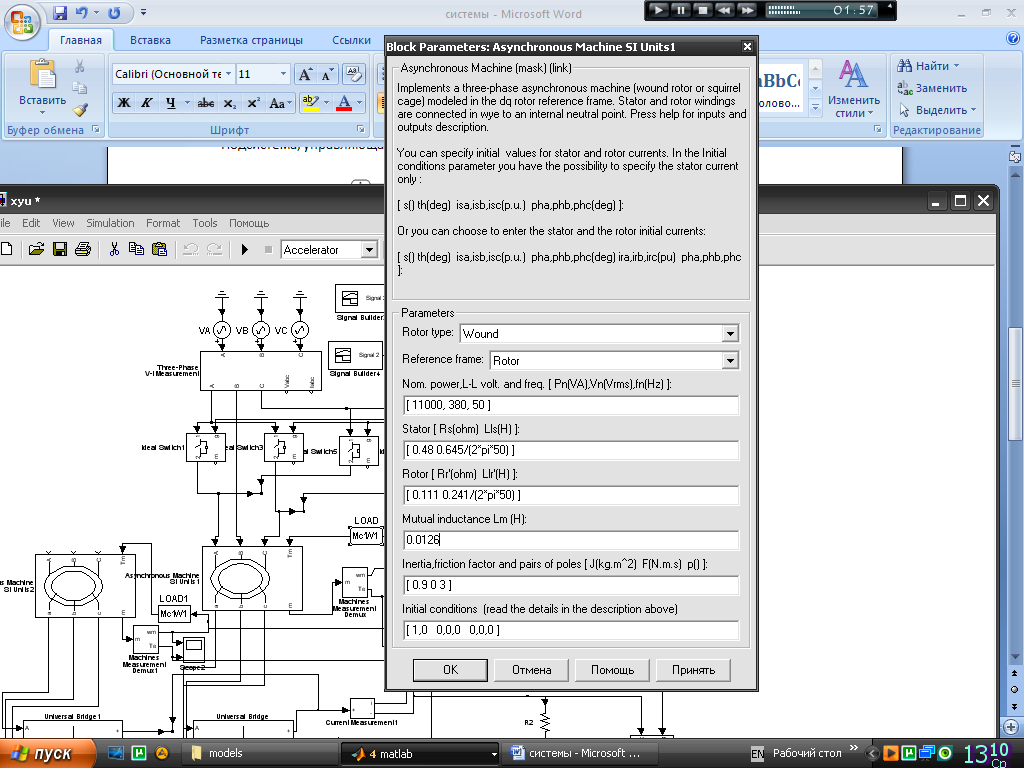This screenshot has height=768, width=1024.
Task: Open Найти find menu in Word
Action: click(928, 66)
